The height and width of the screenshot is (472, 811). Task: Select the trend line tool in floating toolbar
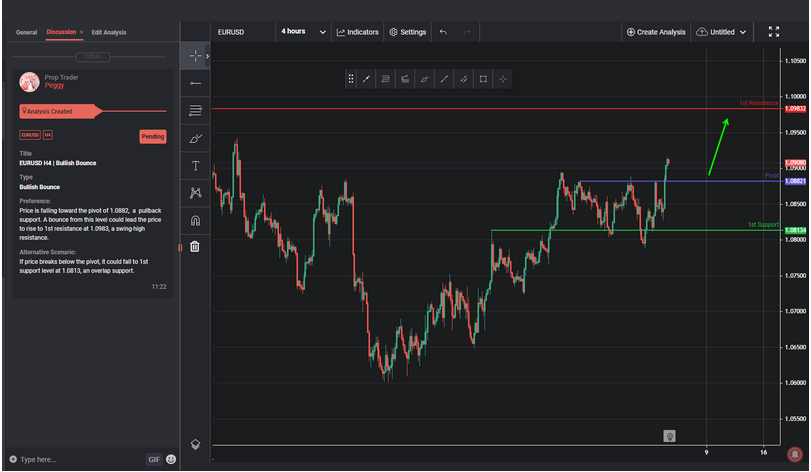pyautogui.click(x=366, y=79)
